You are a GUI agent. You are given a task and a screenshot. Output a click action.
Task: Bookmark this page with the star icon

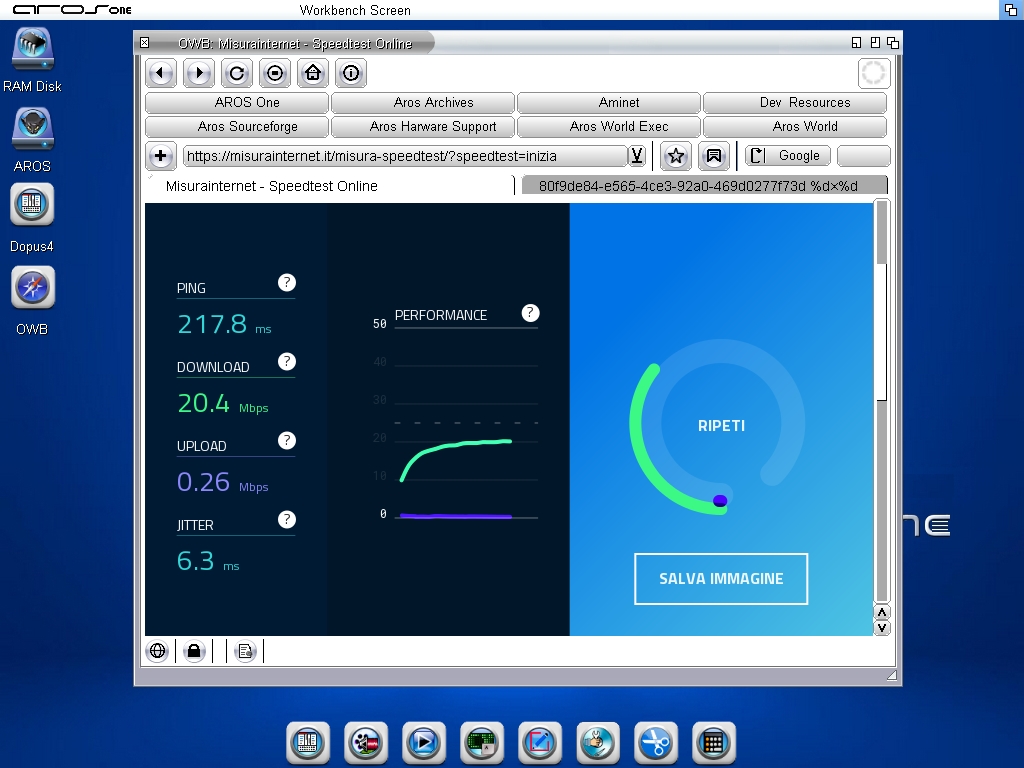pos(676,156)
